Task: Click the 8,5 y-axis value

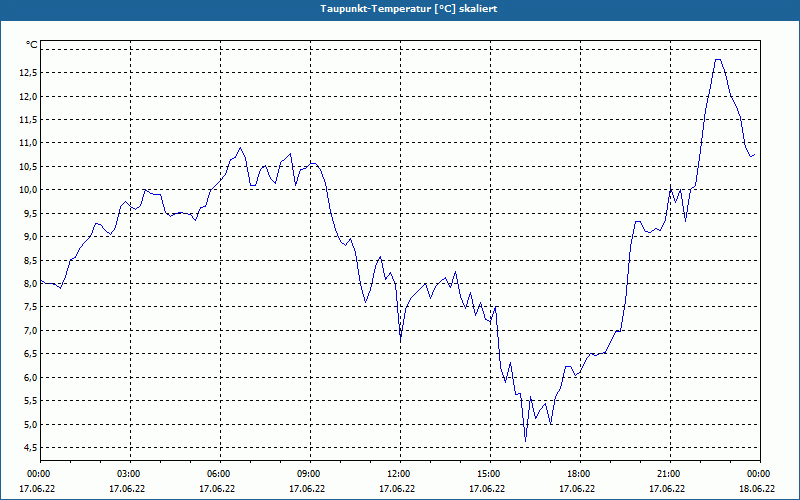Action: (30, 260)
